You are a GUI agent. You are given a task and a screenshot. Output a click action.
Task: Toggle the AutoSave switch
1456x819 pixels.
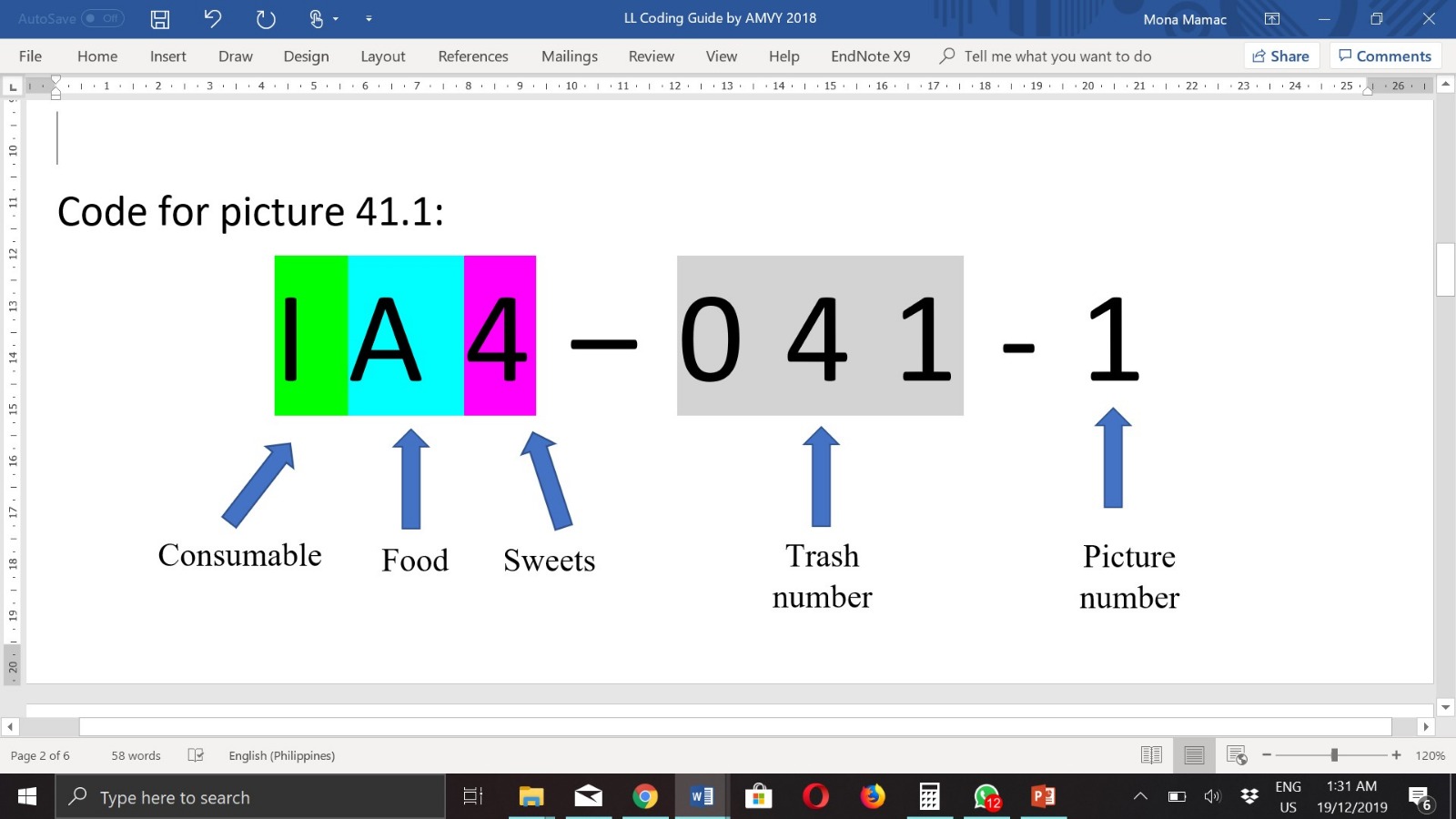(102, 18)
